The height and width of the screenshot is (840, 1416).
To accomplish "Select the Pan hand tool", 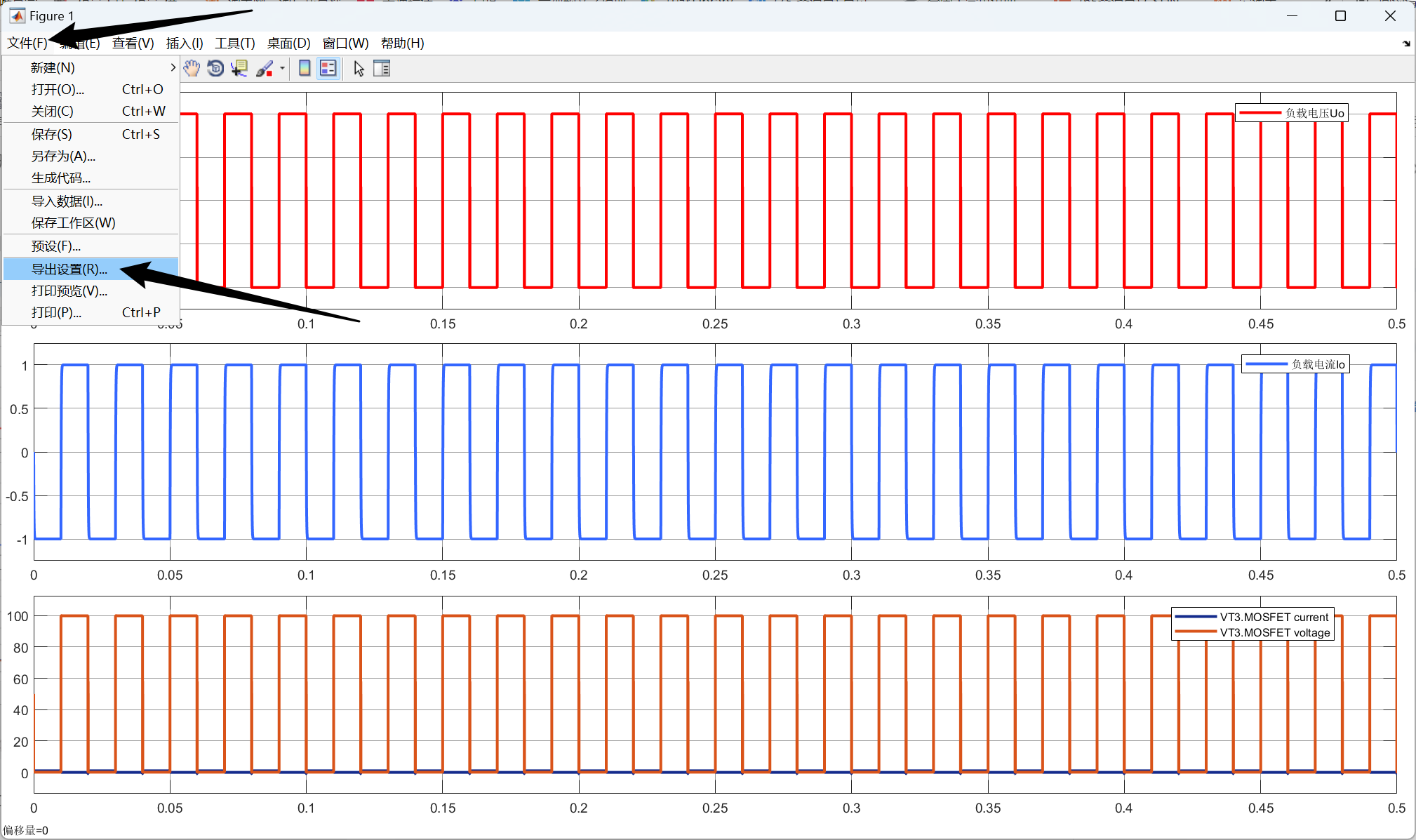I will 192,68.
